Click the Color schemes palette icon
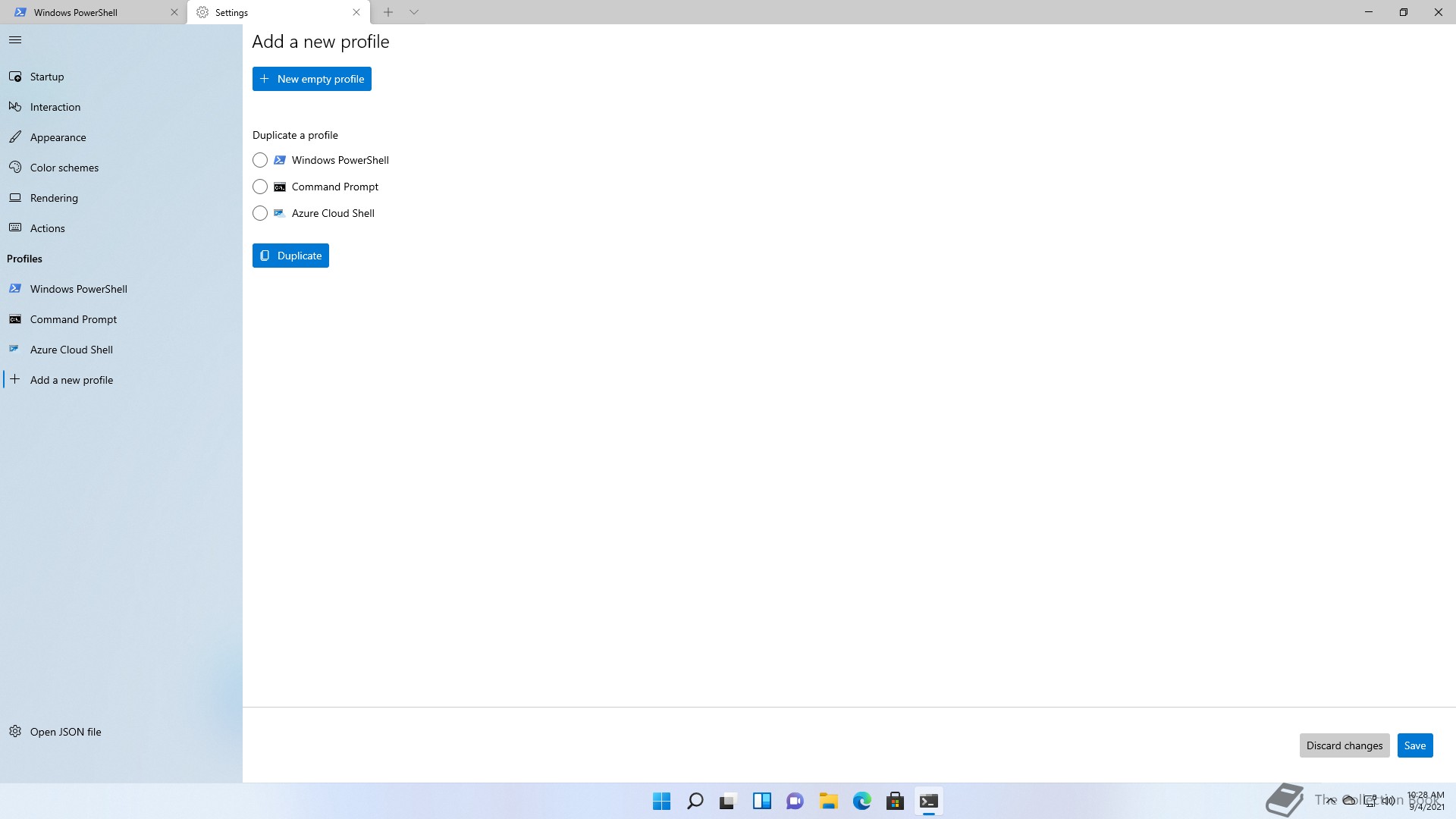 [x=15, y=167]
